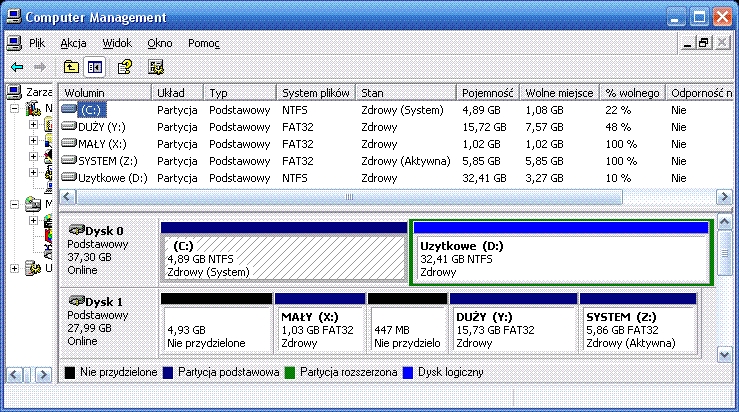The width and height of the screenshot is (739, 412).
Task: Minimize the inner MDI window
Action: point(687,43)
